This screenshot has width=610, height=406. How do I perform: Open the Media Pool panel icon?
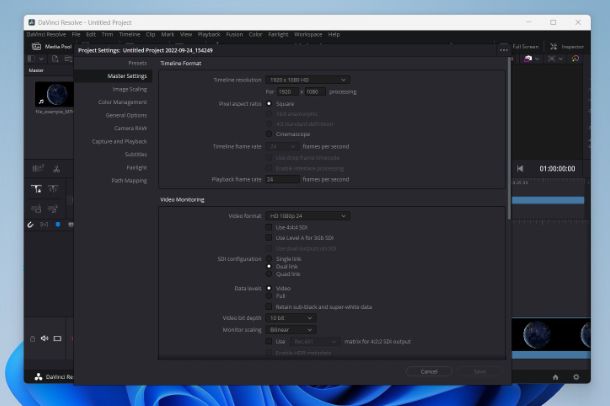point(36,46)
